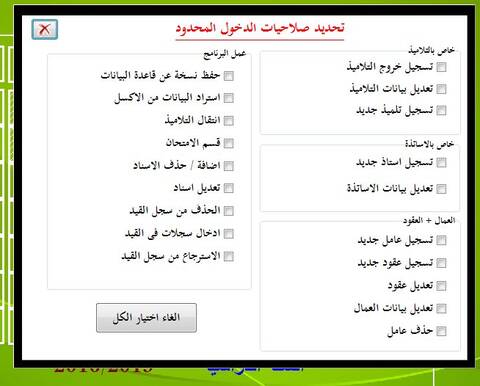Viewport: 480px width, 386px height.
Task: Click the title تحديد صلاحيات الدخول المحدود
Action: [260, 28]
